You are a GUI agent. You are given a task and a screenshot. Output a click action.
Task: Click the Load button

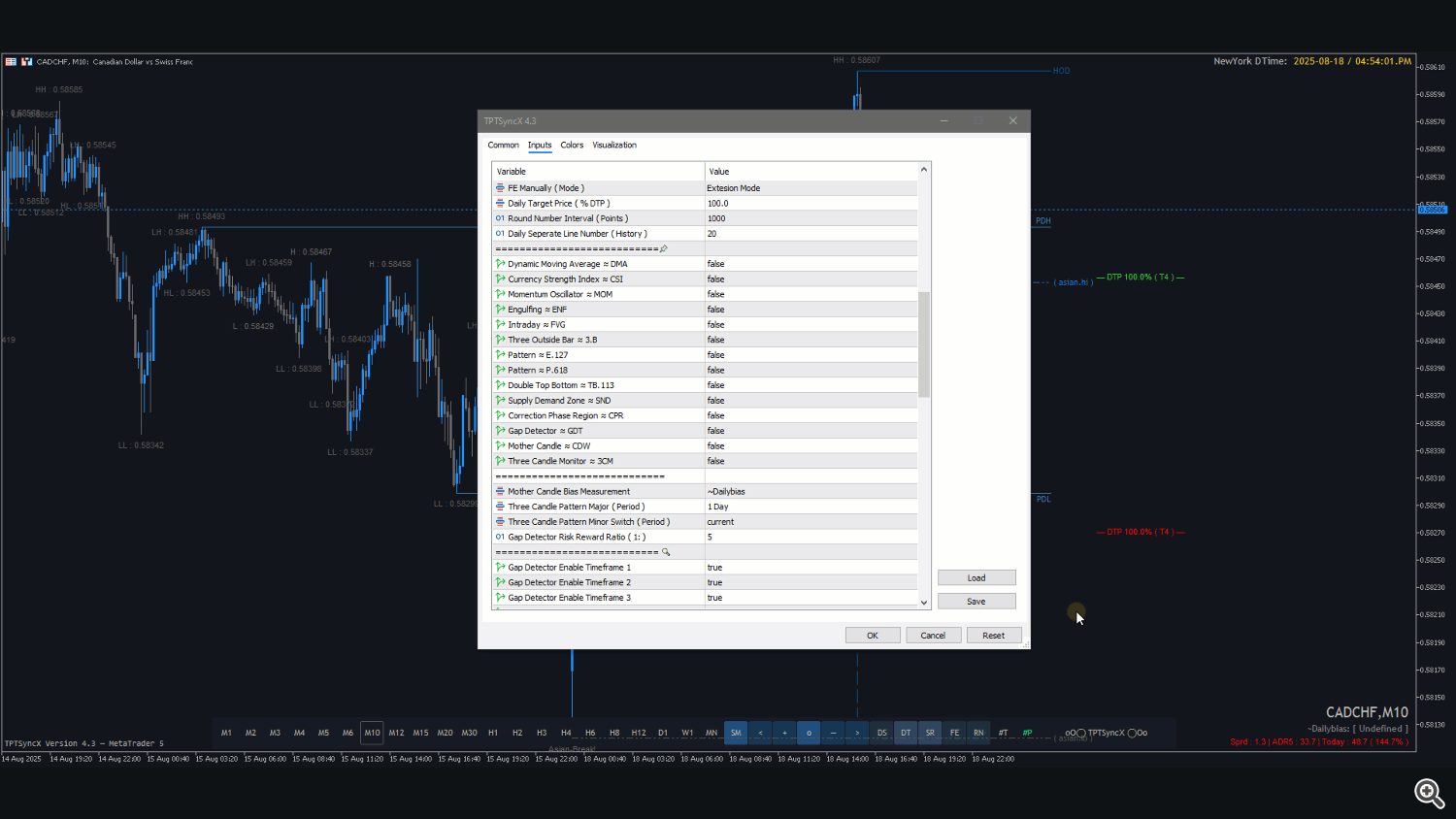pyautogui.click(x=976, y=578)
